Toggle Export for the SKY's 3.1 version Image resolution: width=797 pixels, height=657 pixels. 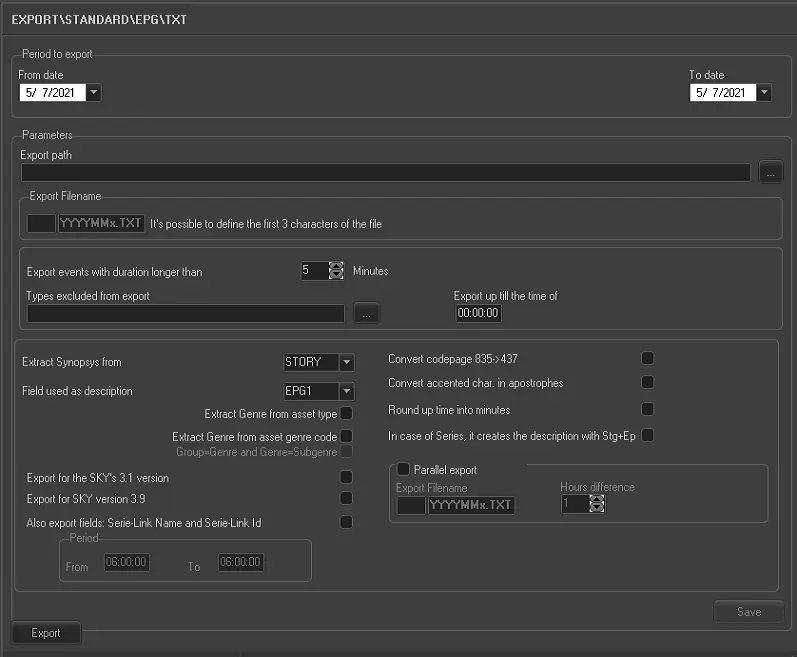(x=346, y=478)
